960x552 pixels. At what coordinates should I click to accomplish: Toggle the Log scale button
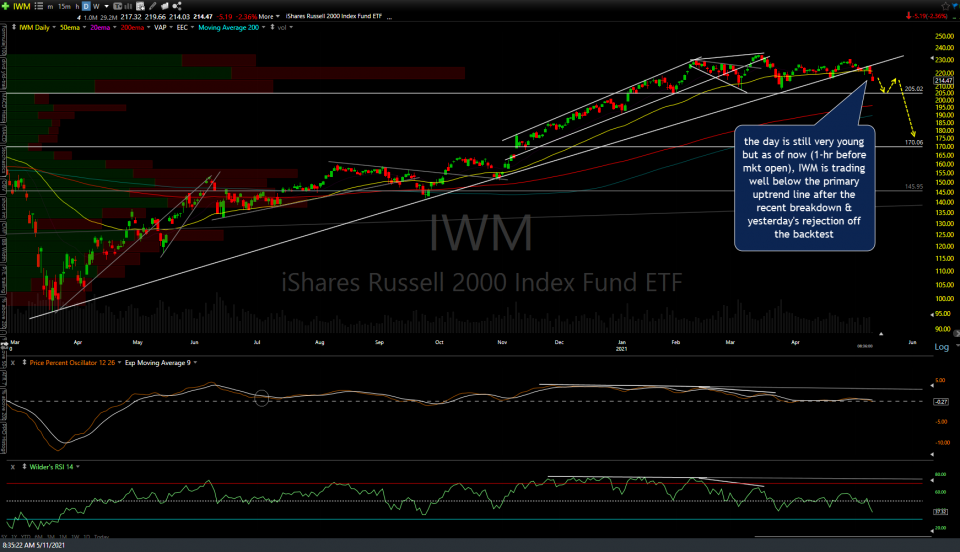point(942,347)
